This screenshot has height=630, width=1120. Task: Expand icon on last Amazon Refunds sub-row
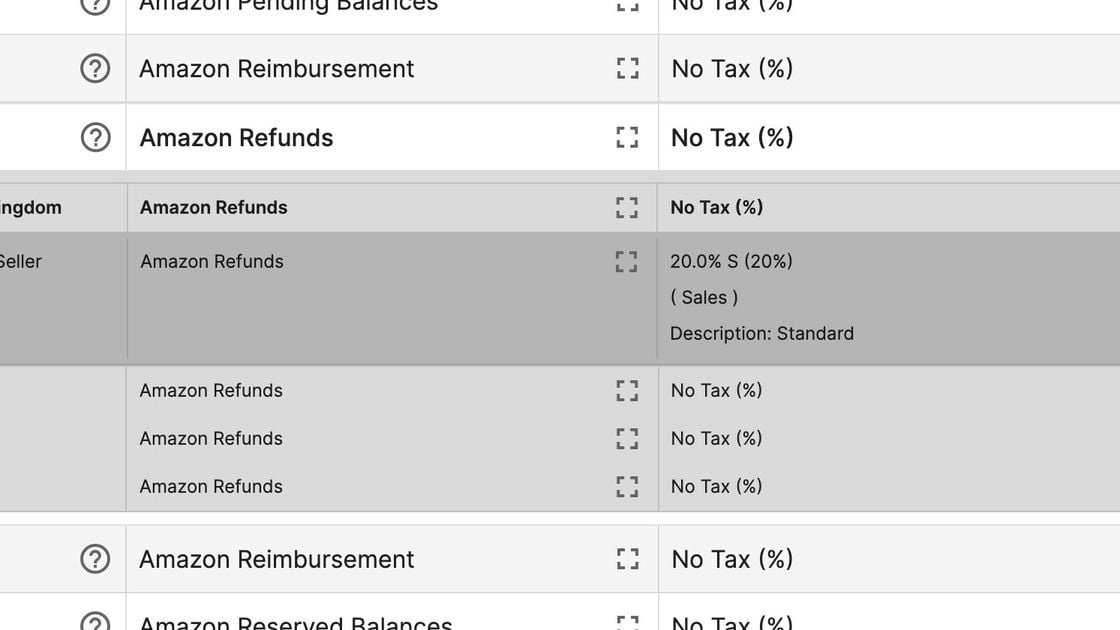627,486
